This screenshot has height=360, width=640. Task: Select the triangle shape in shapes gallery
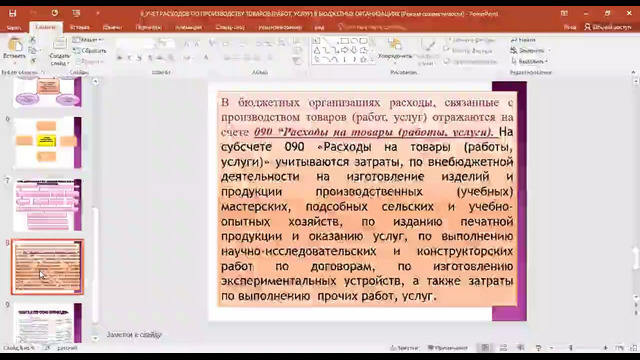point(317,50)
